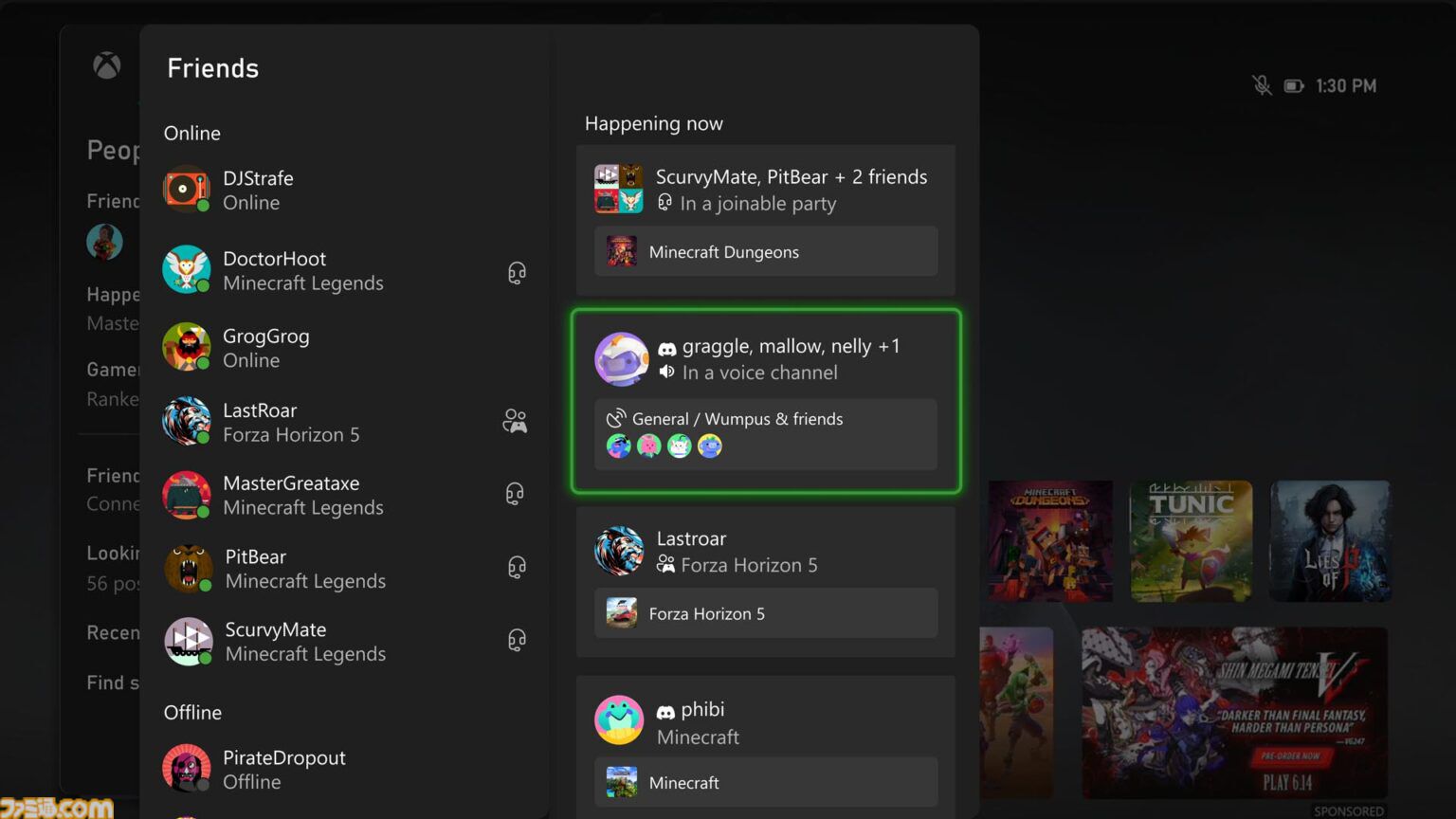Screen dimensions: 1456x819
Task: Click the headset icon beside ScurvyMate
Action: coord(517,641)
